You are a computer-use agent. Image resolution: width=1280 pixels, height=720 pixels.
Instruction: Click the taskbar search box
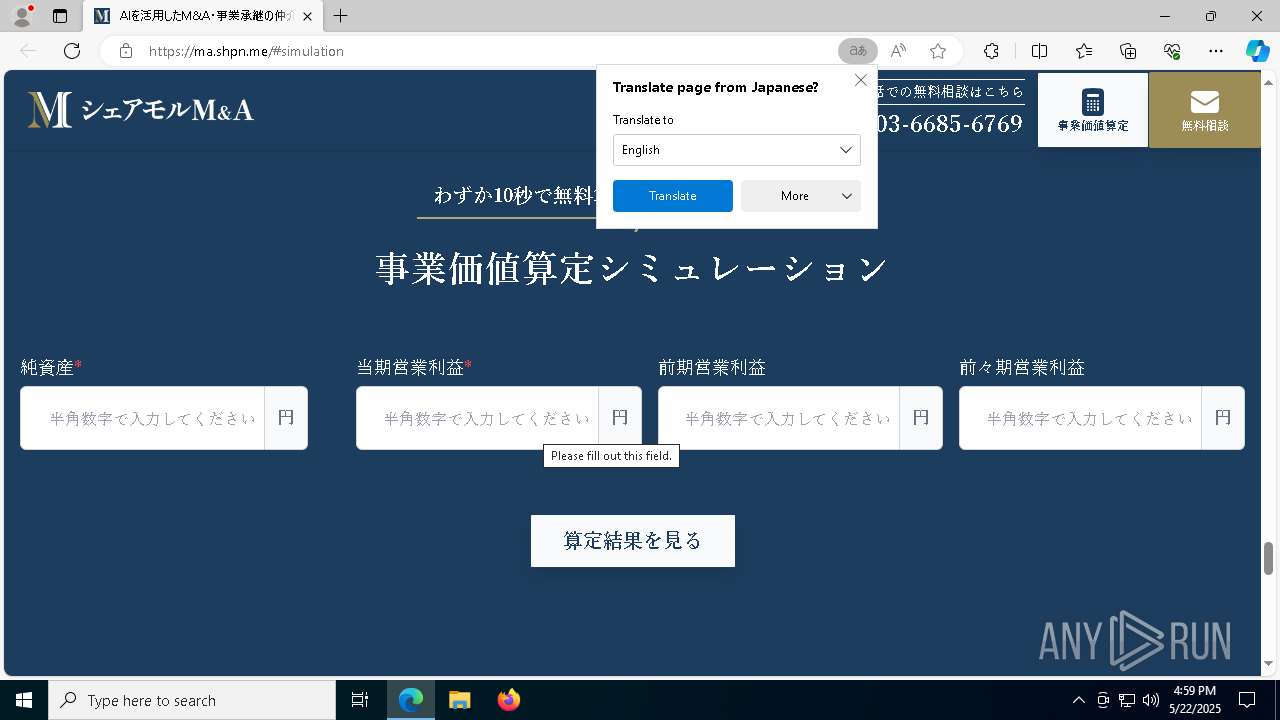(192, 700)
